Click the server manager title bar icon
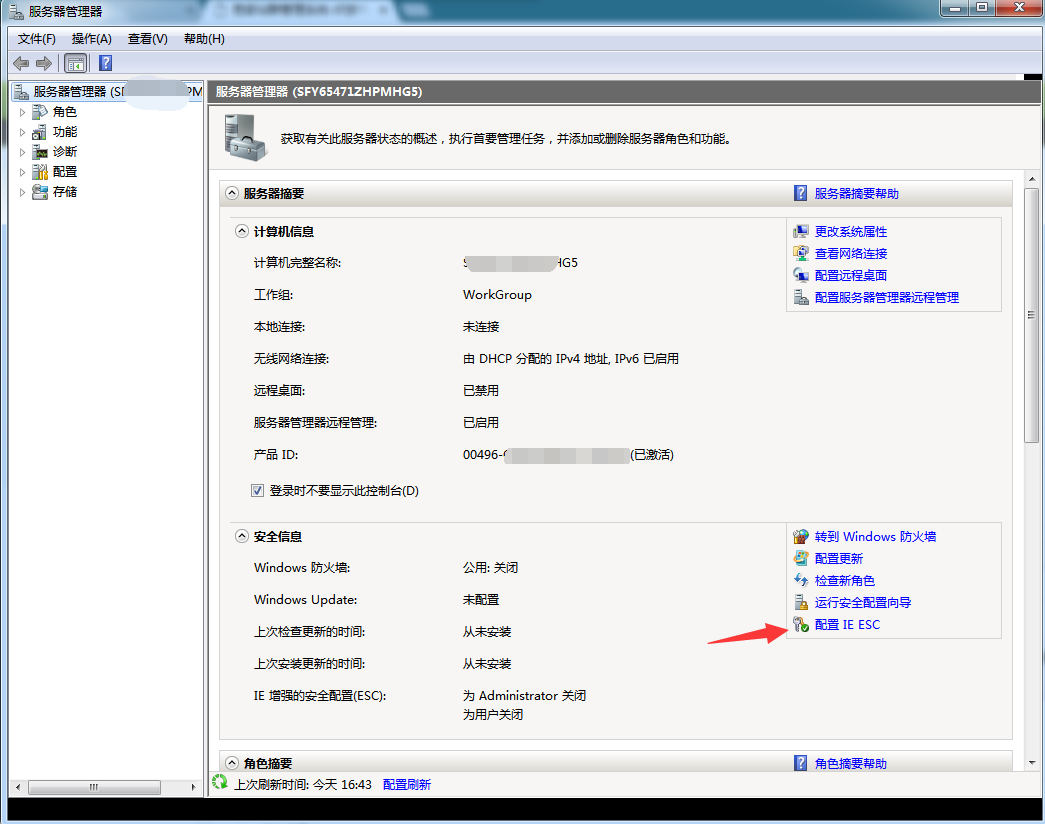 click(x=16, y=12)
